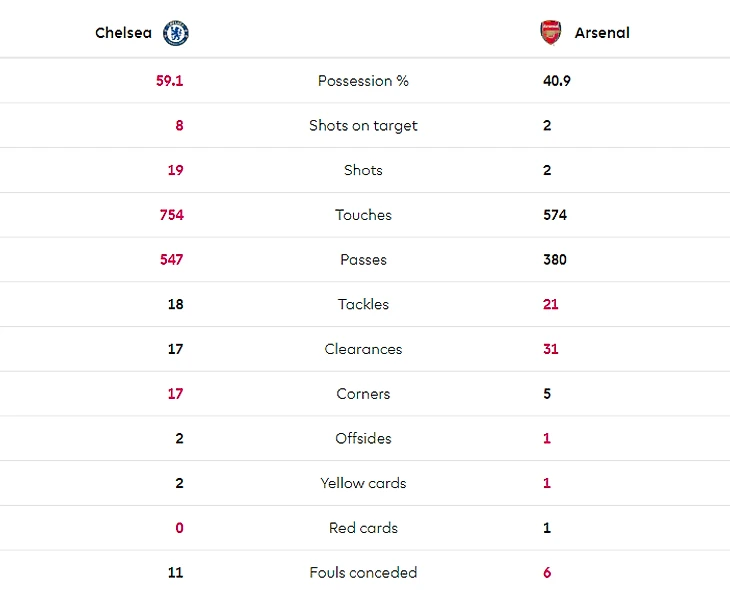Open the Chelsea team name link
This screenshot has width=730, height=590.
click(x=123, y=33)
